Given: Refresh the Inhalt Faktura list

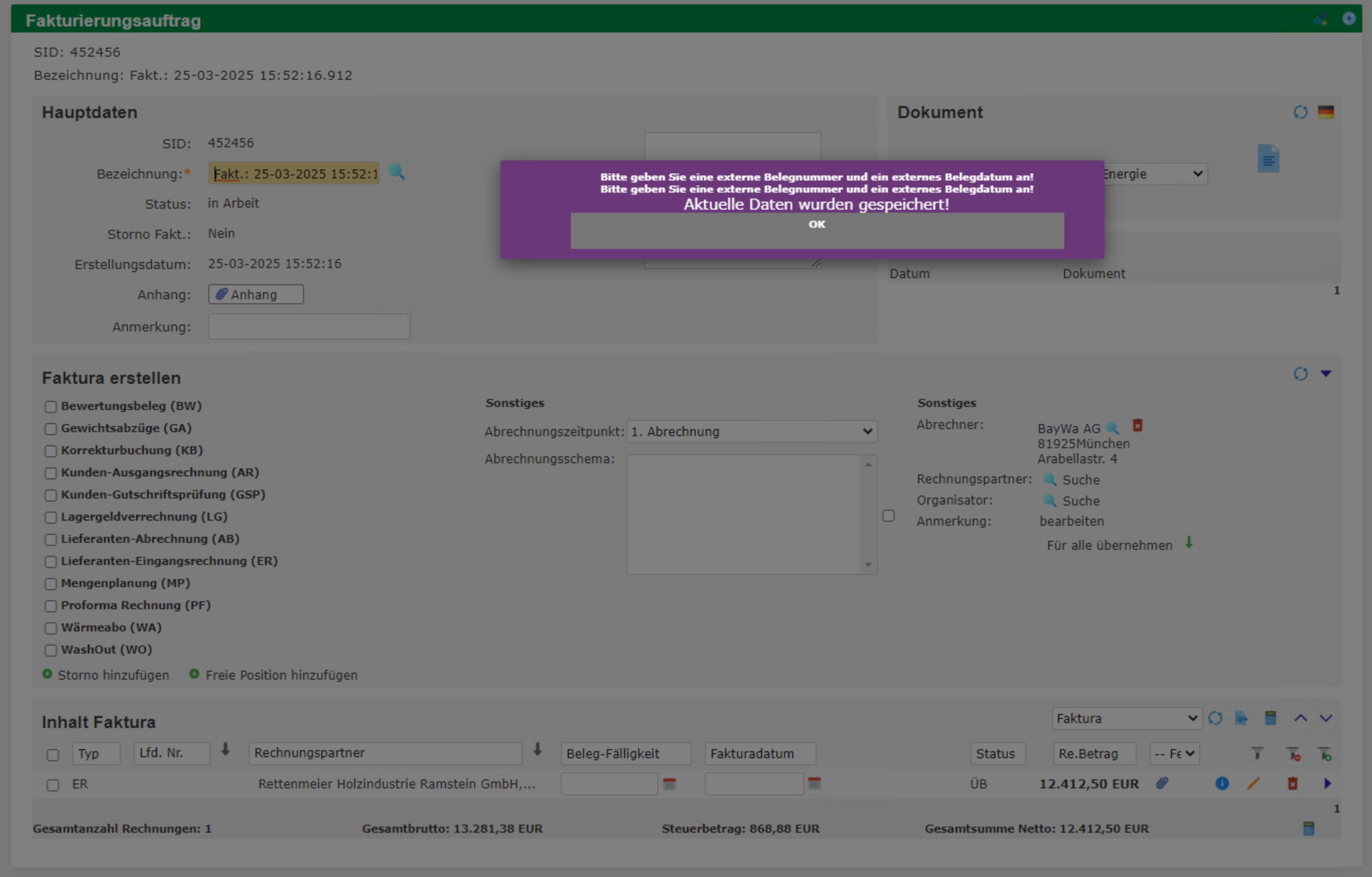Looking at the screenshot, I should (1215, 718).
